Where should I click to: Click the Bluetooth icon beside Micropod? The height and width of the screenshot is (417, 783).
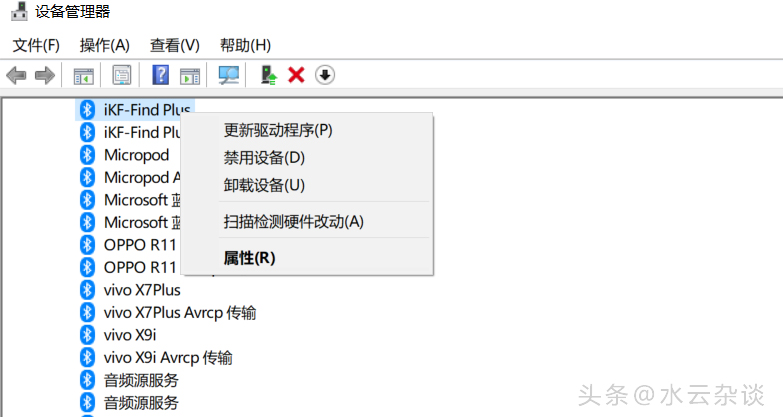[87, 155]
